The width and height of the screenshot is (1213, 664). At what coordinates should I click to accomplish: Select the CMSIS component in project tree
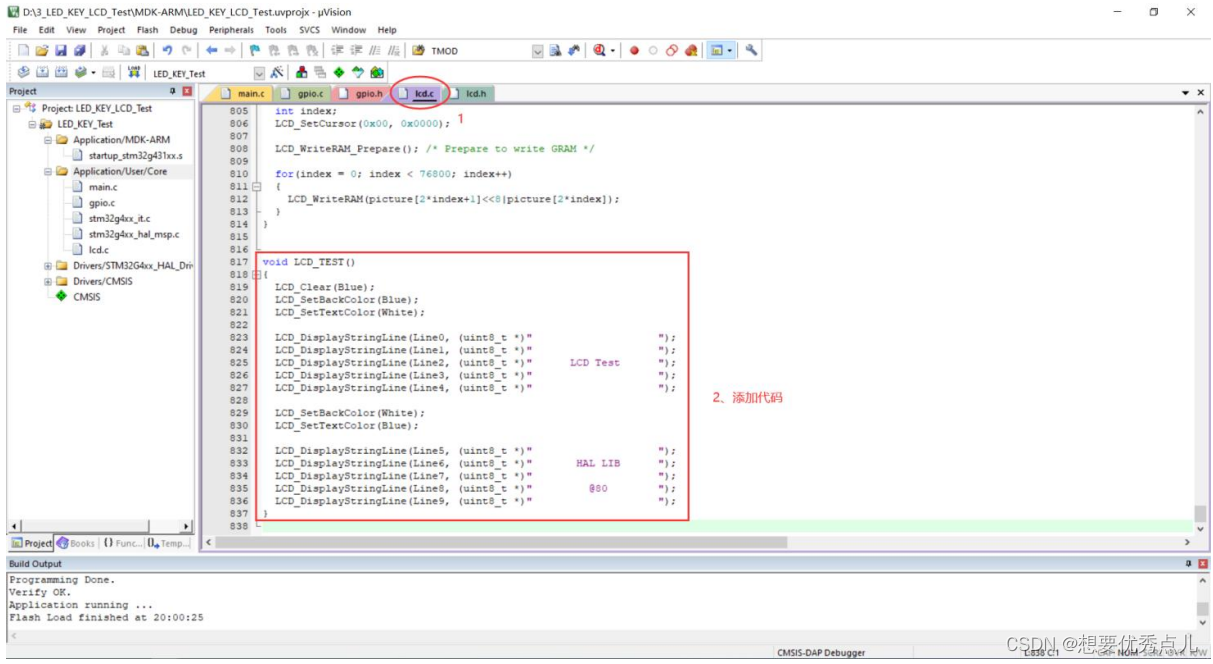[x=86, y=297]
